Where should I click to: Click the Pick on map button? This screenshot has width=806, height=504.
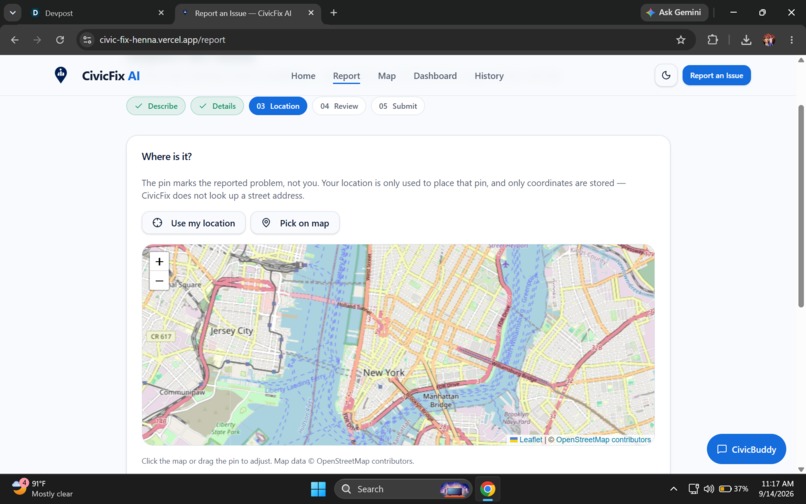[295, 223]
